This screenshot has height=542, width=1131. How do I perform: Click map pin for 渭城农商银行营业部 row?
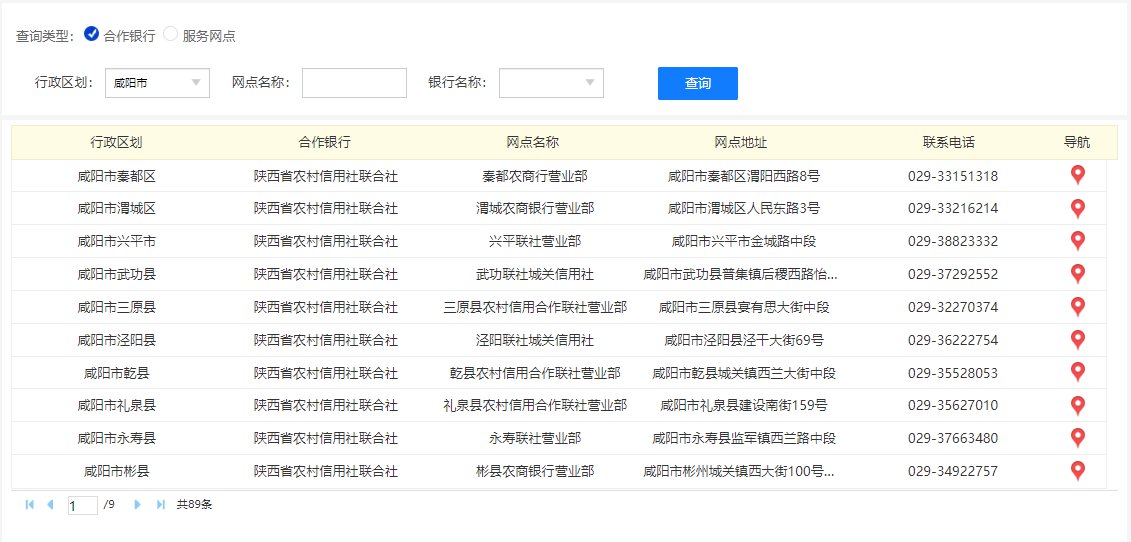[1077, 209]
